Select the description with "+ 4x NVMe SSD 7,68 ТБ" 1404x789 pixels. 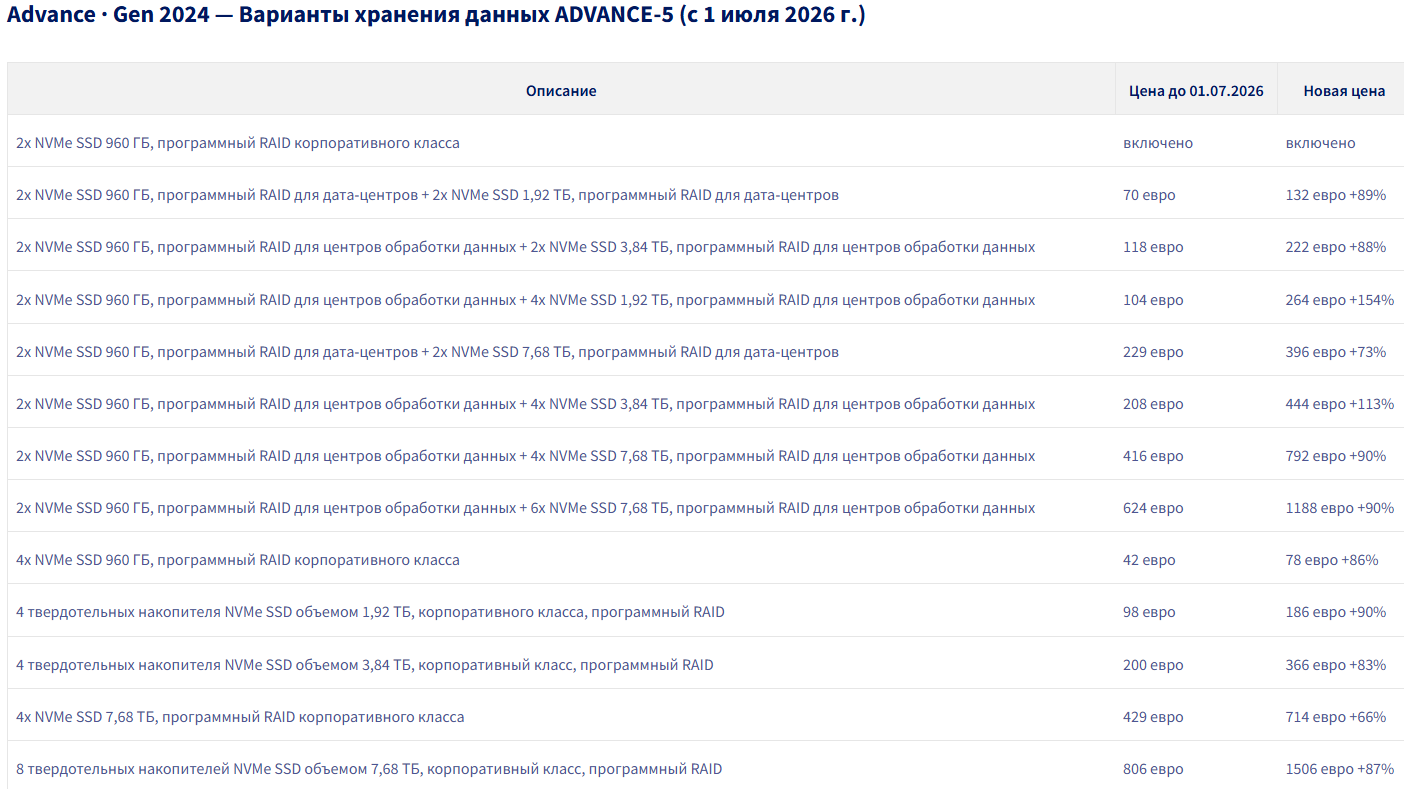point(526,456)
